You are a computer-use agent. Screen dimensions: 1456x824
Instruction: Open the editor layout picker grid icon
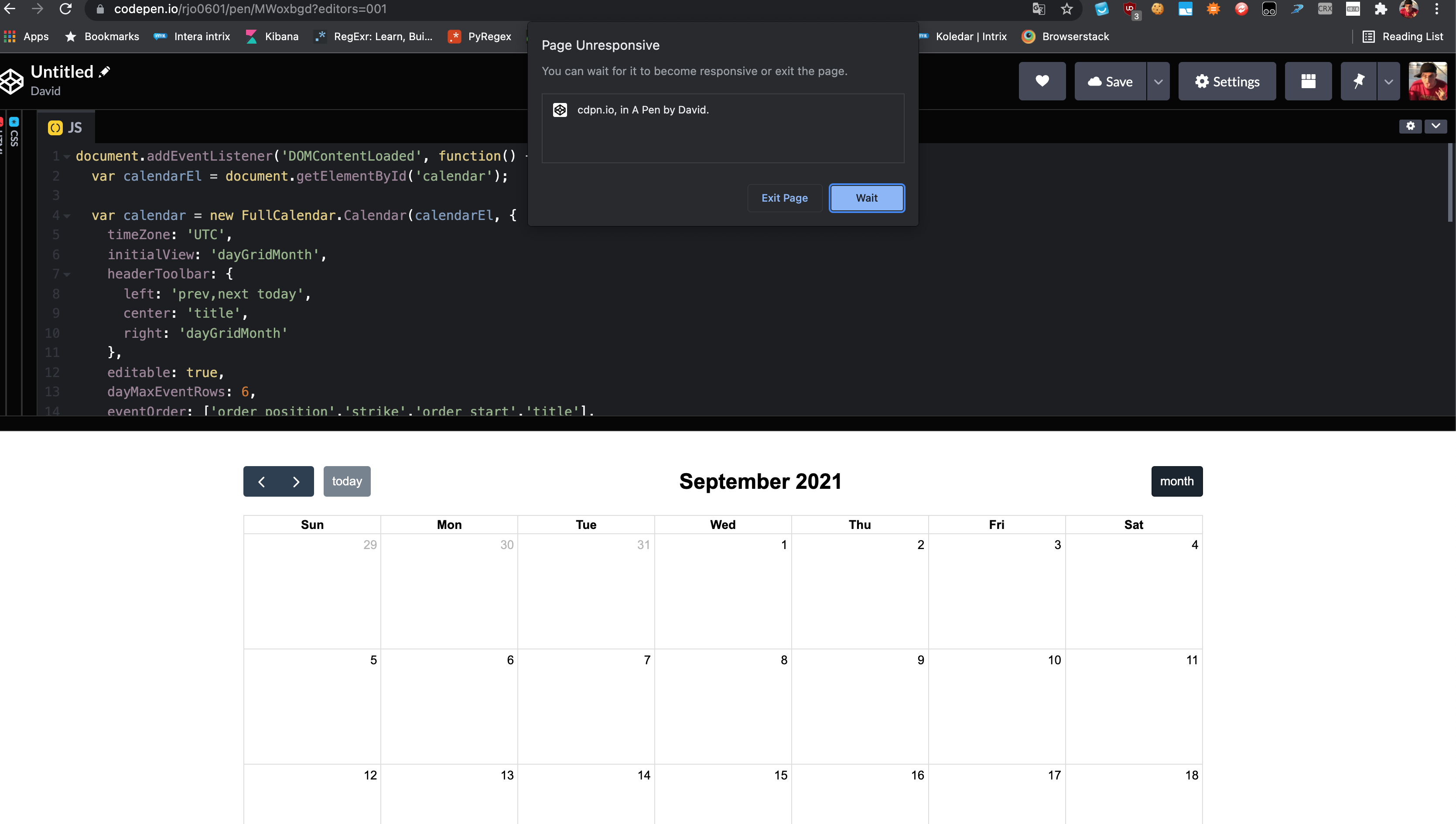pos(1309,81)
